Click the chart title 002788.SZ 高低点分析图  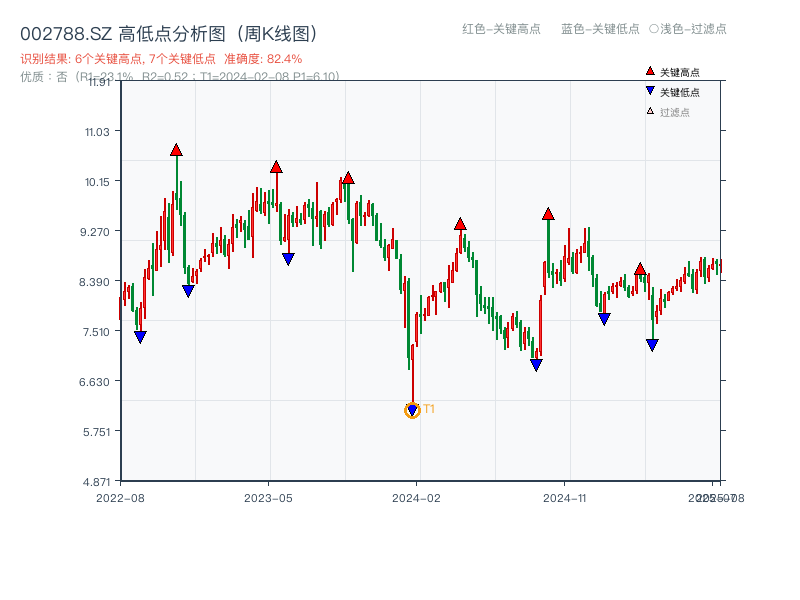[x=169, y=34]
